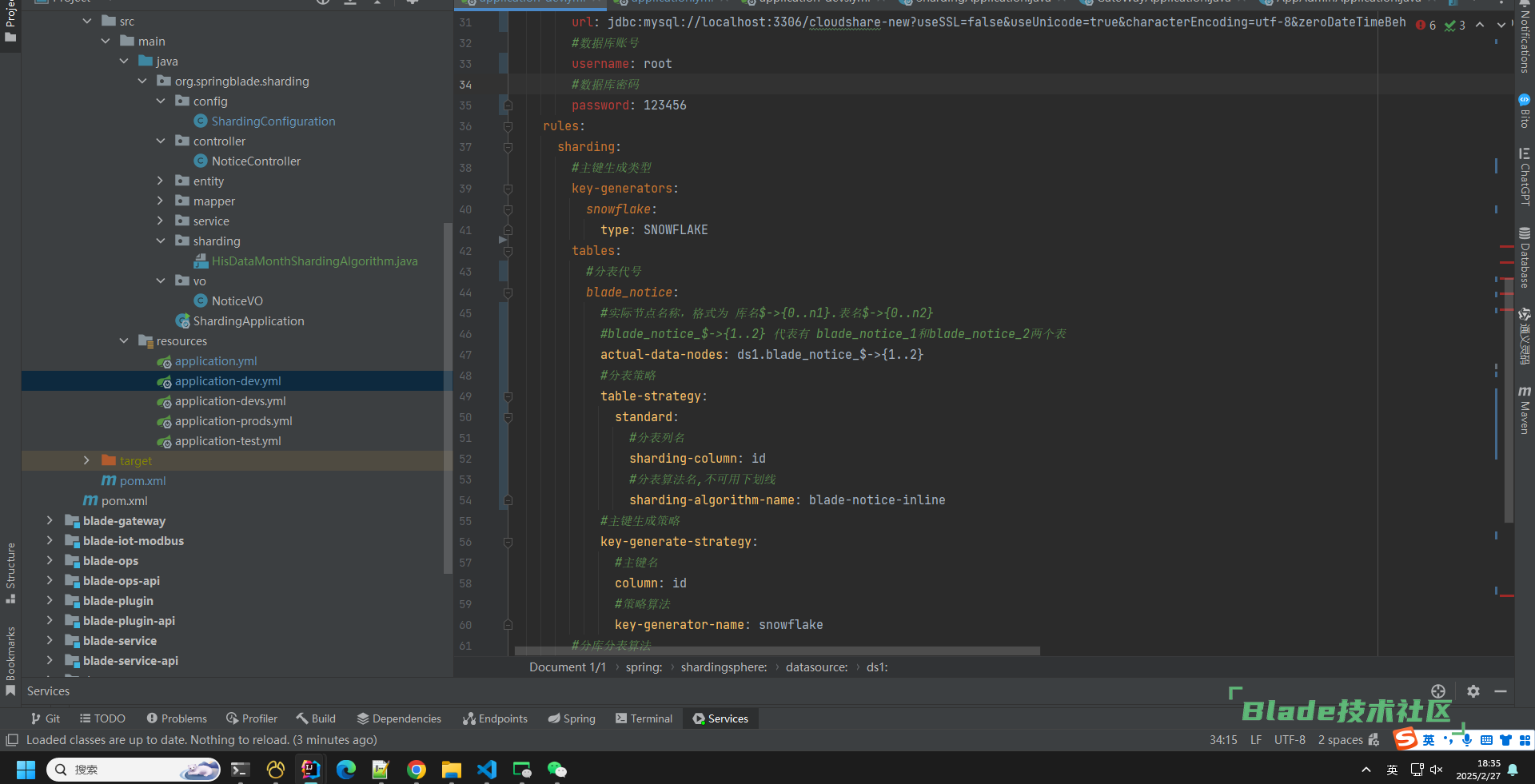This screenshot has width=1535, height=784.
Task: Open the Terminal tab
Action: (x=644, y=718)
